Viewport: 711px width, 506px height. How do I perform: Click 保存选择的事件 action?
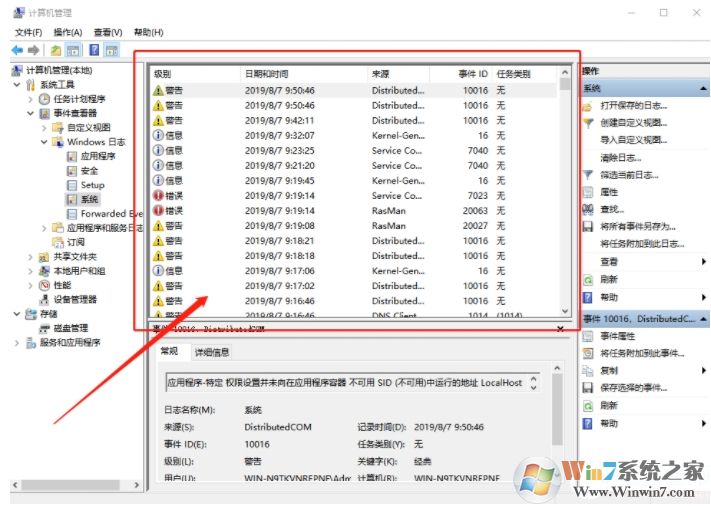click(633, 388)
